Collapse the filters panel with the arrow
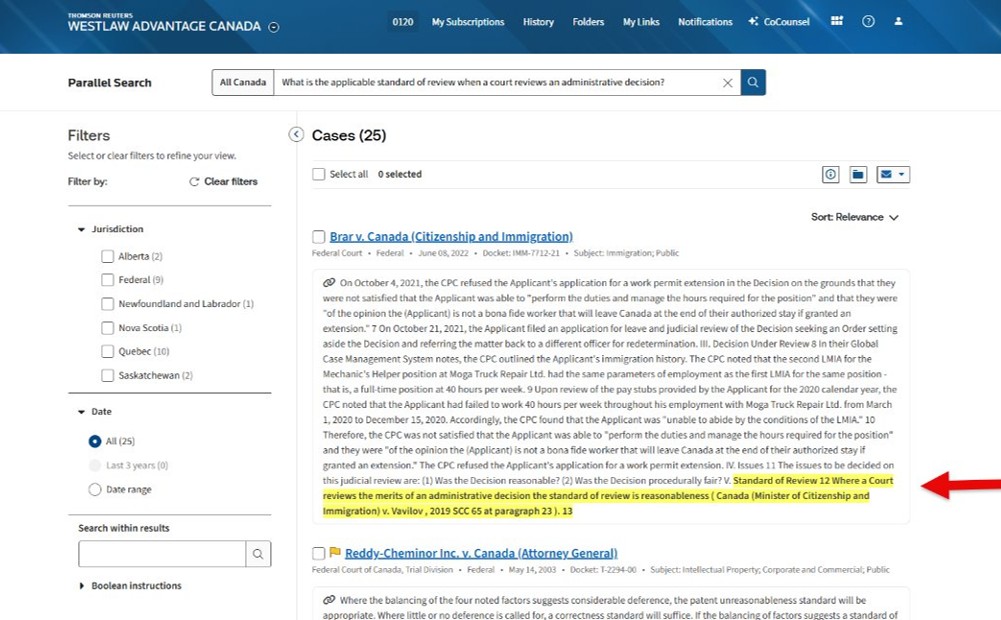 (296, 134)
